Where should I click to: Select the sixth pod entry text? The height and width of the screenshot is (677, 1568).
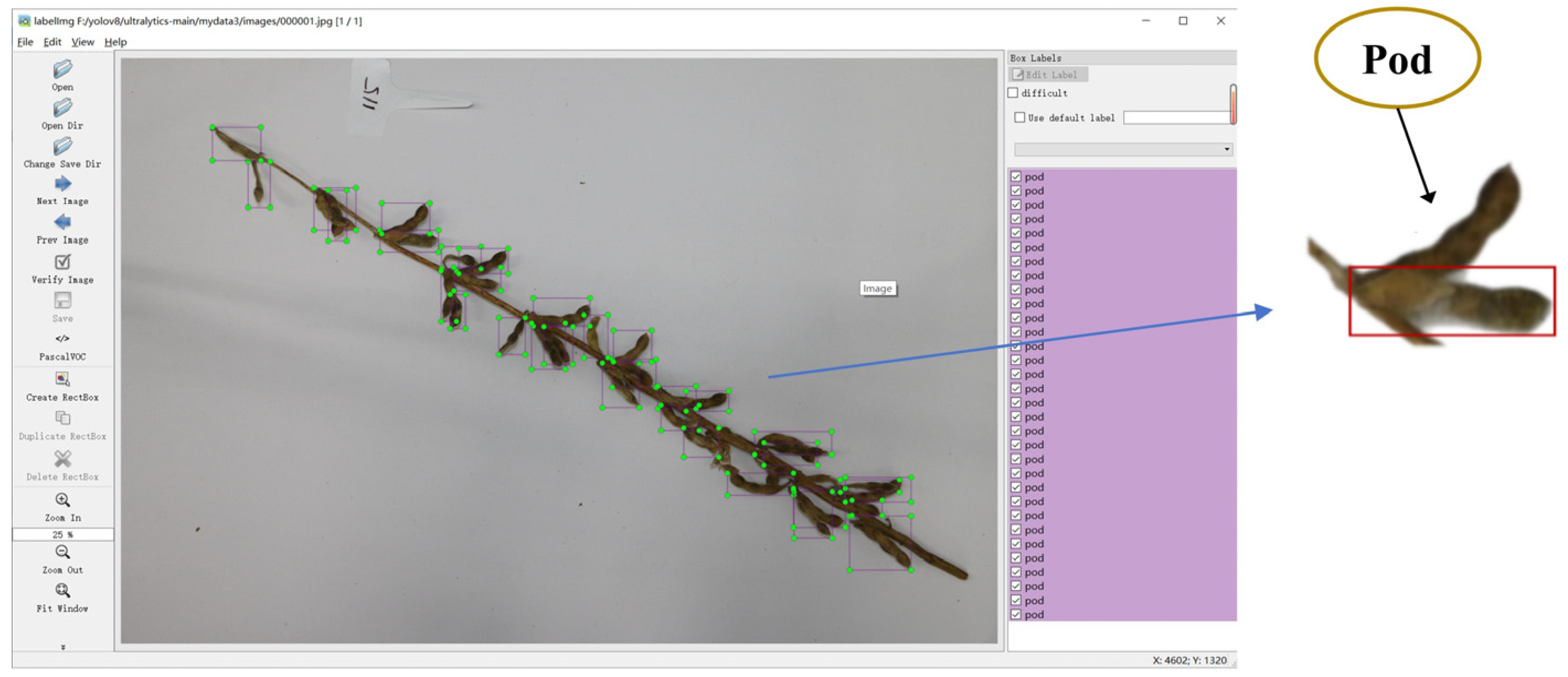coord(1034,248)
